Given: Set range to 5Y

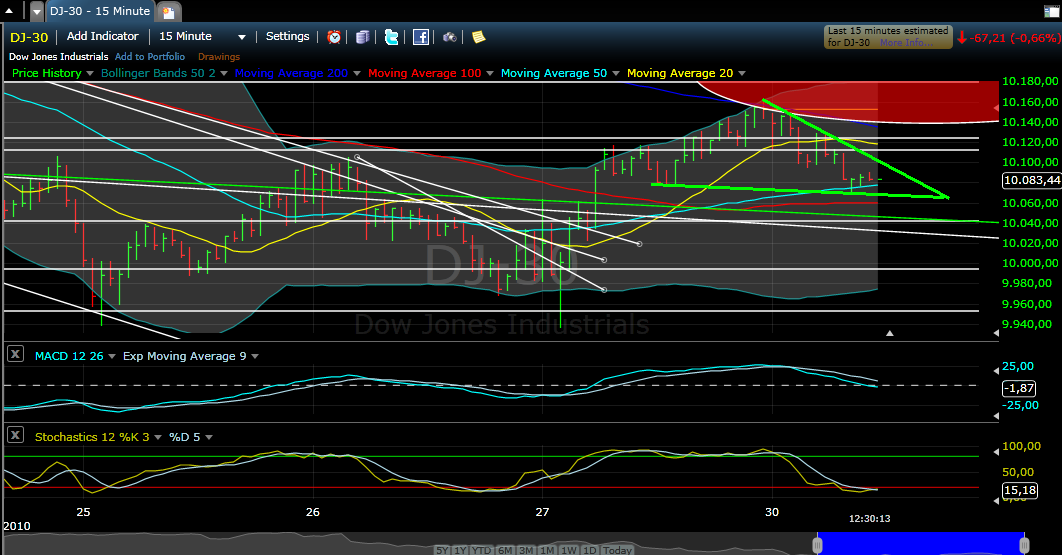Looking at the screenshot, I should coord(442,550).
